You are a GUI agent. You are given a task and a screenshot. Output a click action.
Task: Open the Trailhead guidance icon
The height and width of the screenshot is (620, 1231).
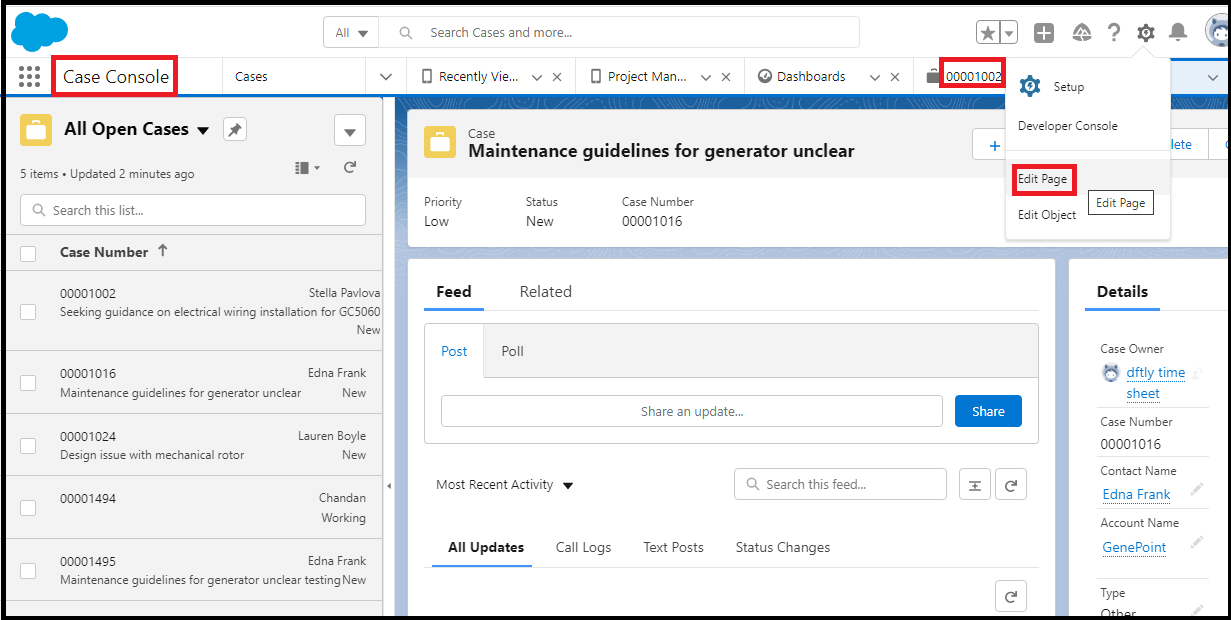tap(1082, 33)
